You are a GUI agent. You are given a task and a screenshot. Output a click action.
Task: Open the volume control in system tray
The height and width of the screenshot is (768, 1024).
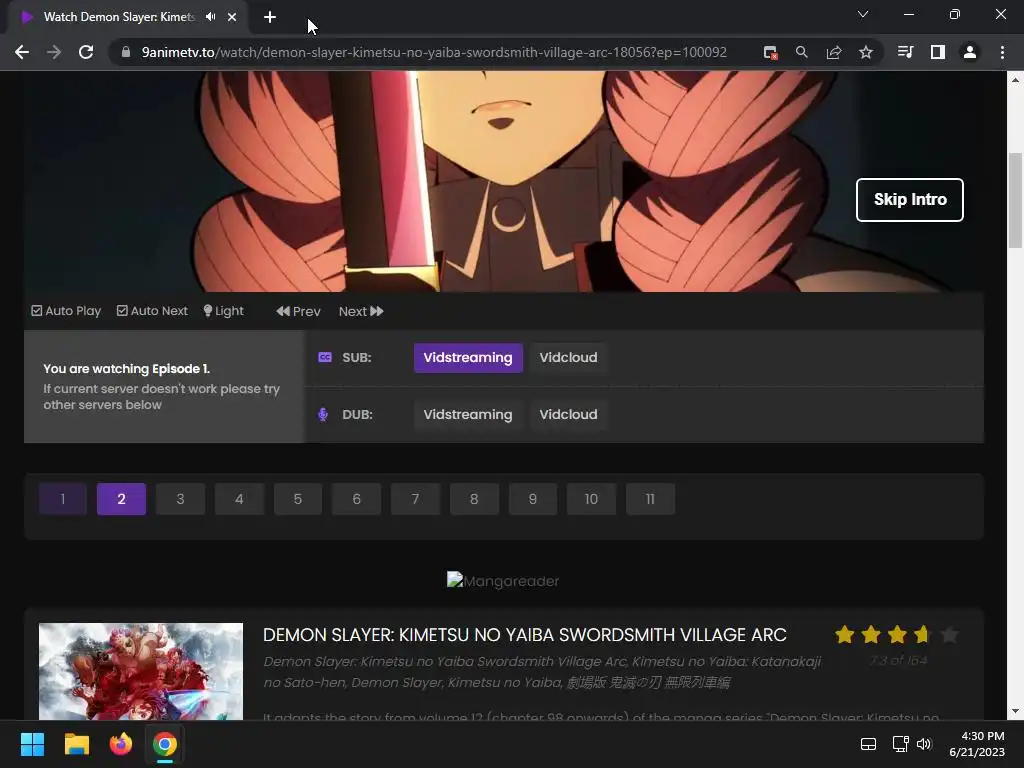(x=924, y=744)
